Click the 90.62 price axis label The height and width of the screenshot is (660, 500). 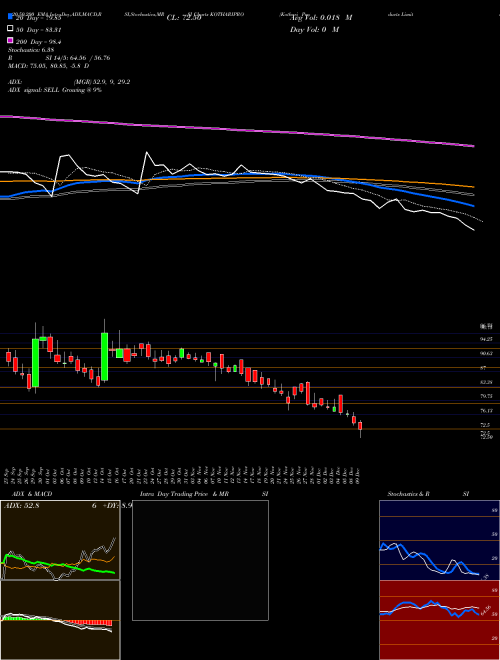click(487, 354)
